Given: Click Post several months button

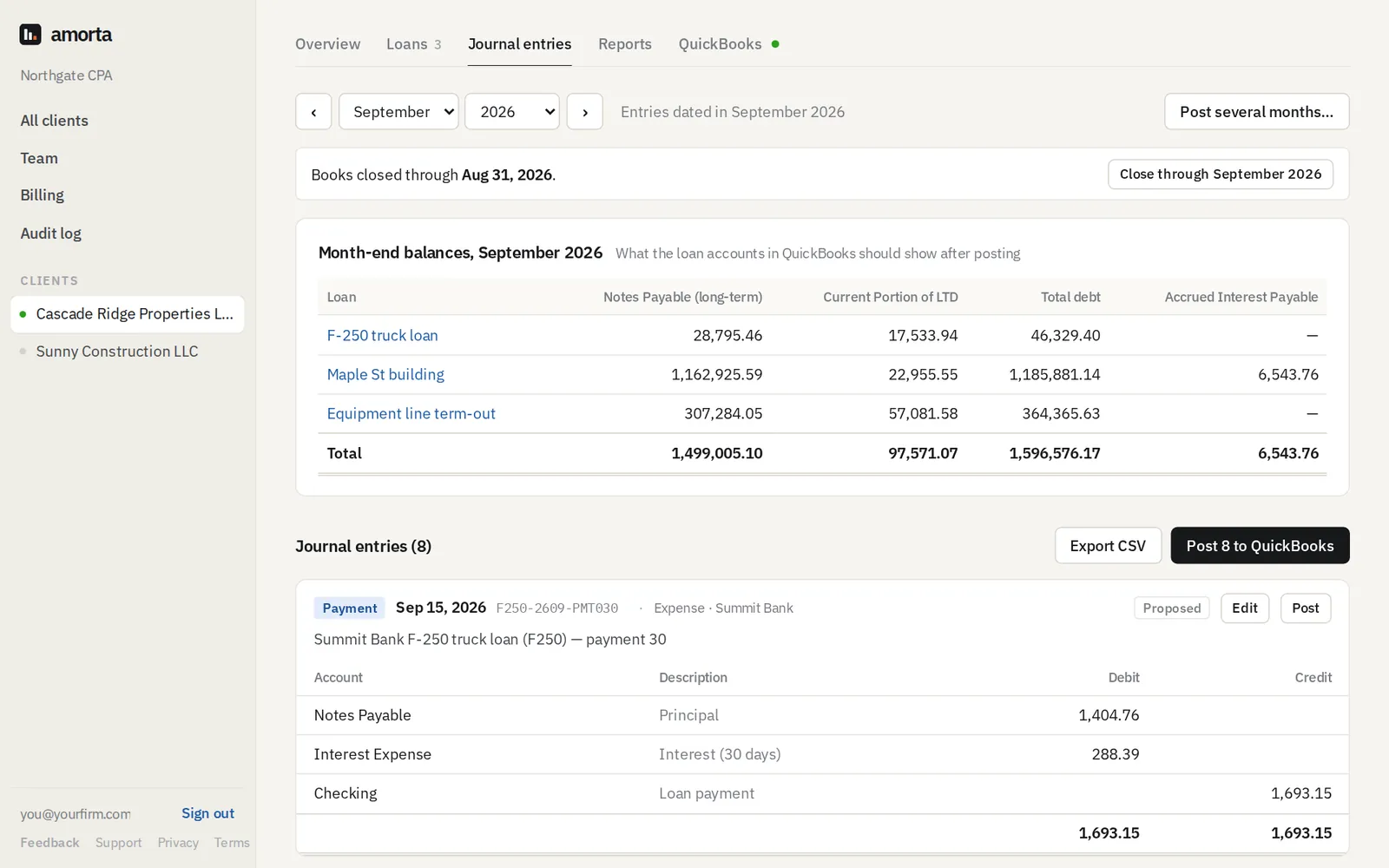Looking at the screenshot, I should point(1256,112).
